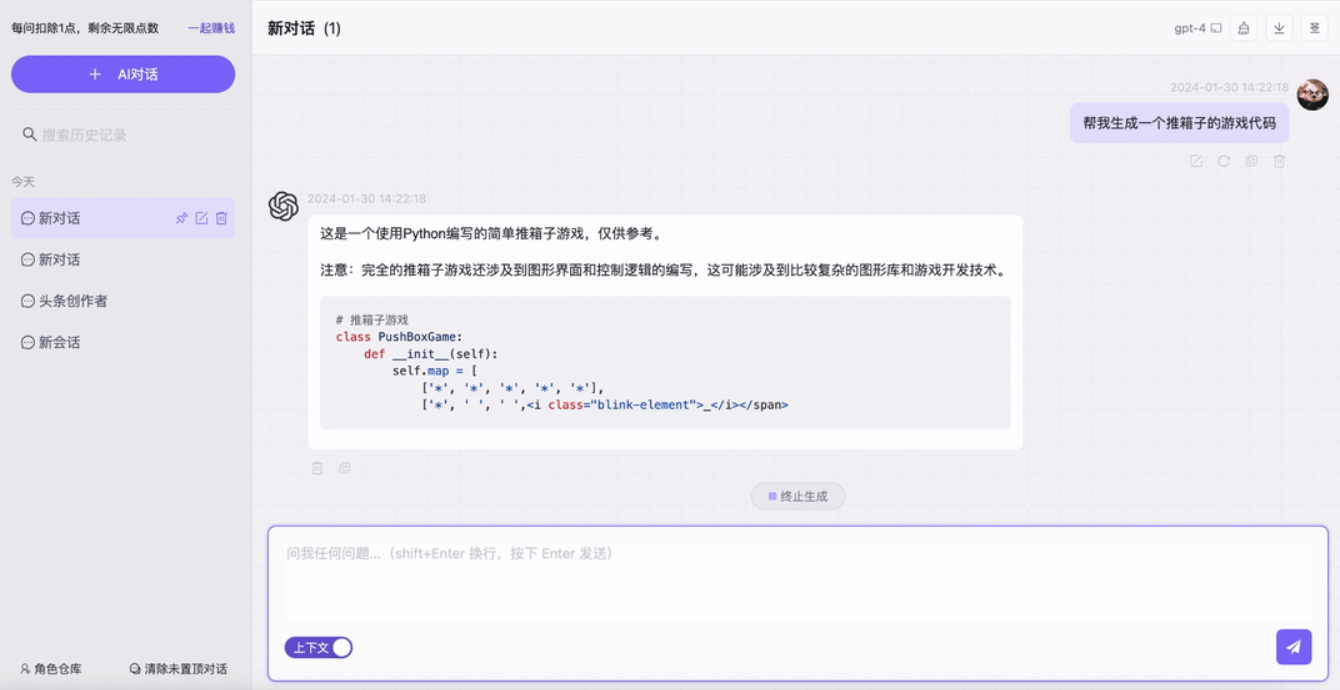
Task: Click the download conversation icon top right
Action: click(x=1281, y=29)
